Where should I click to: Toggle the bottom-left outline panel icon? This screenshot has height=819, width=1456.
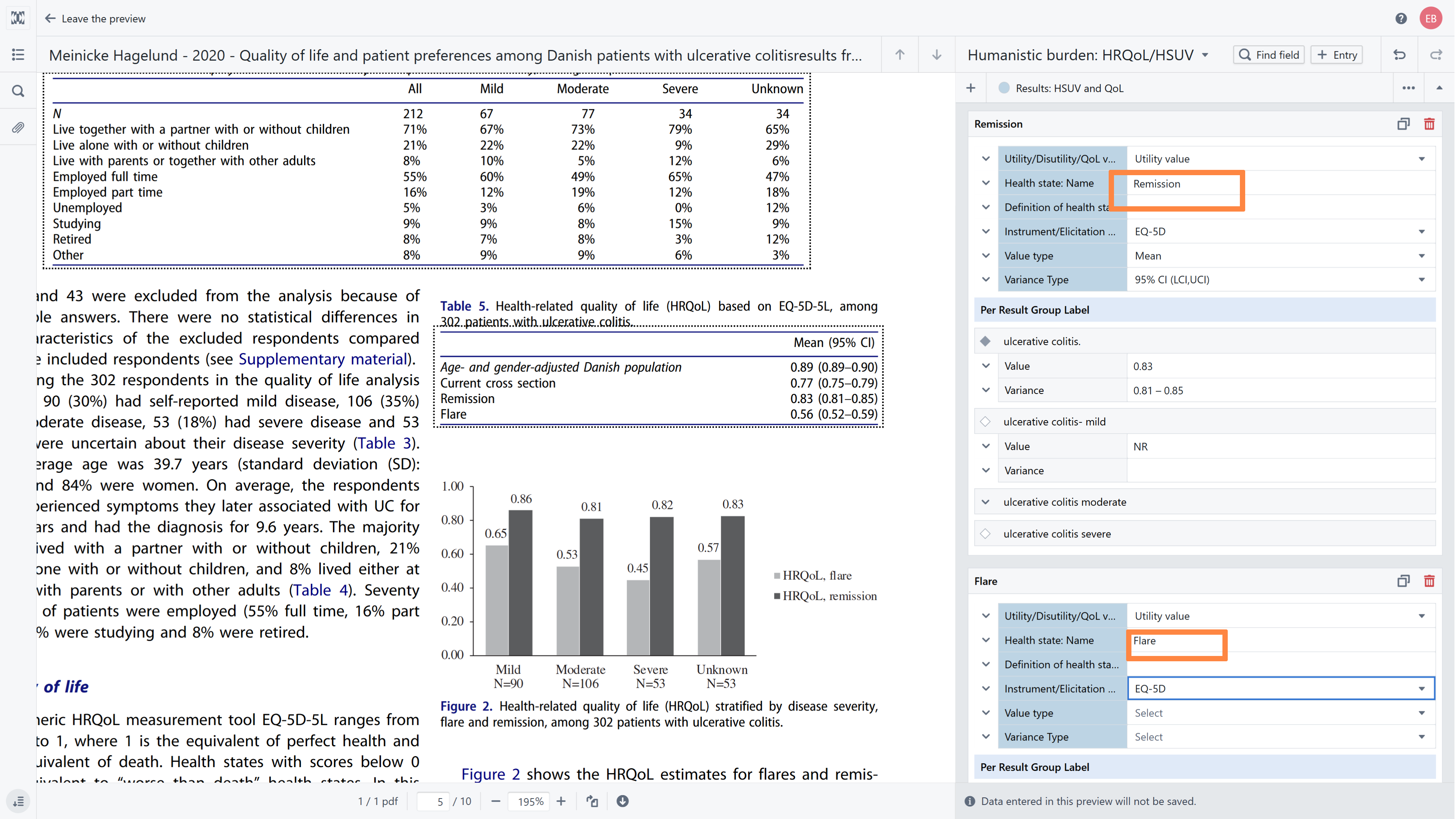click(18, 801)
